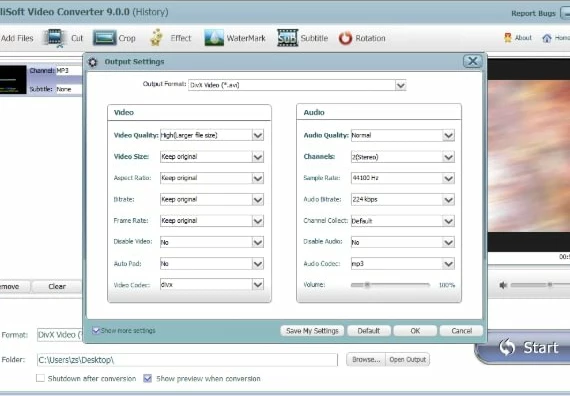Enable Shutdown after conversion checkbox
Image resolution: width=570 pixels, height=396 pixels.
click(40, 378)
